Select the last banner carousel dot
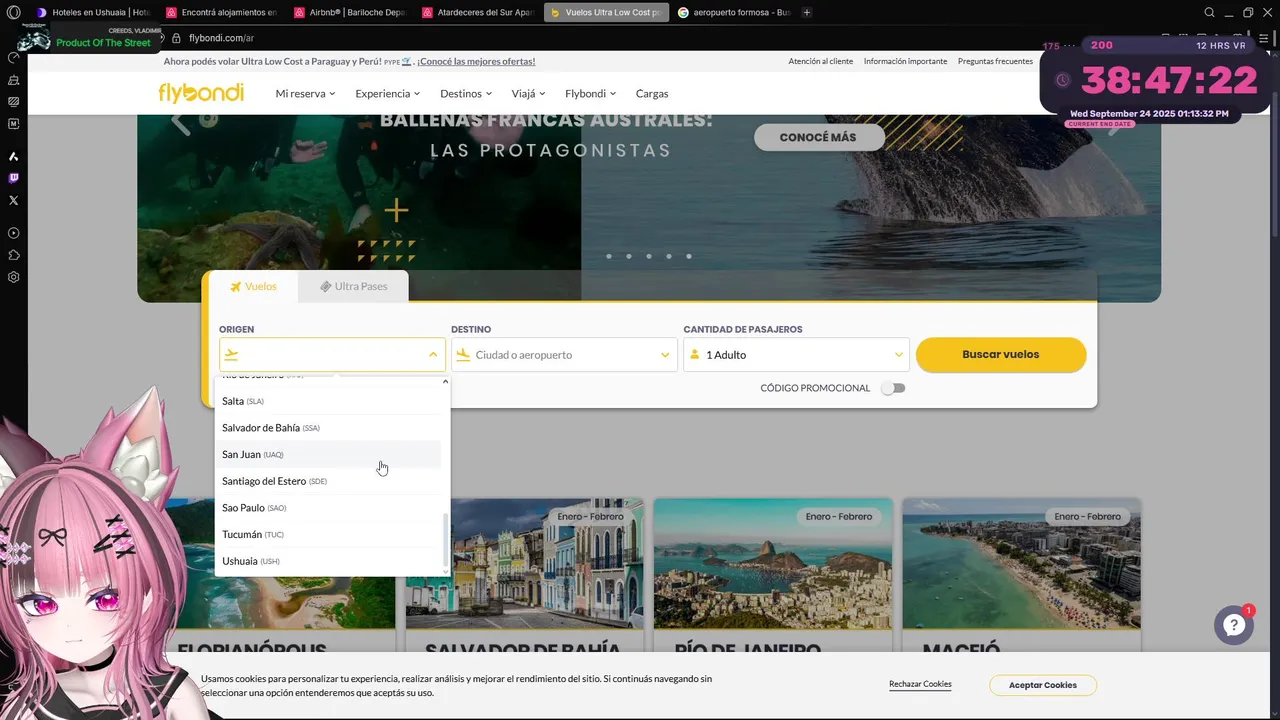 pyautogui.click(x=689, y=256)
